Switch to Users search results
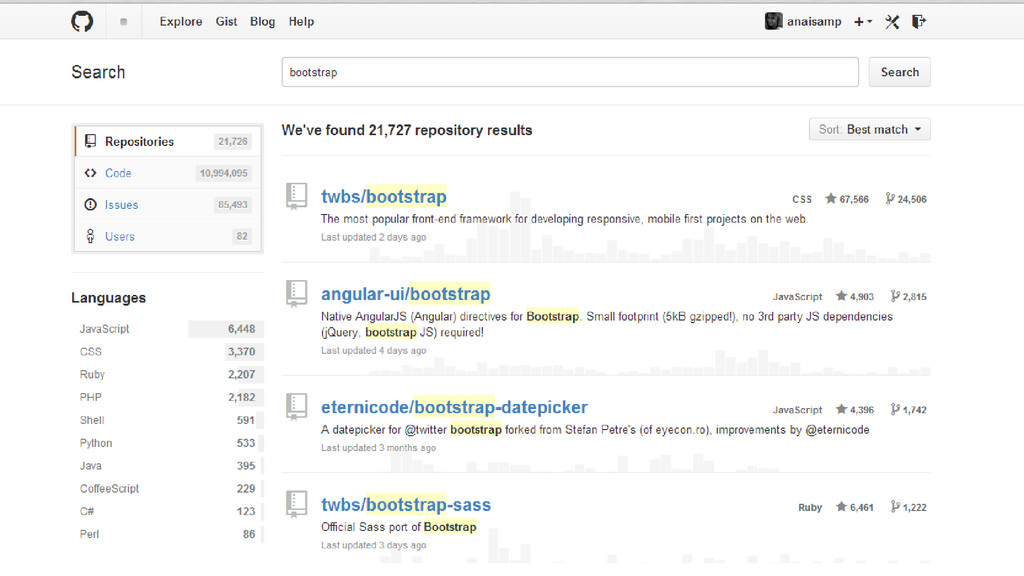This screenshot has height=576, width=1024. pos(168,236)
